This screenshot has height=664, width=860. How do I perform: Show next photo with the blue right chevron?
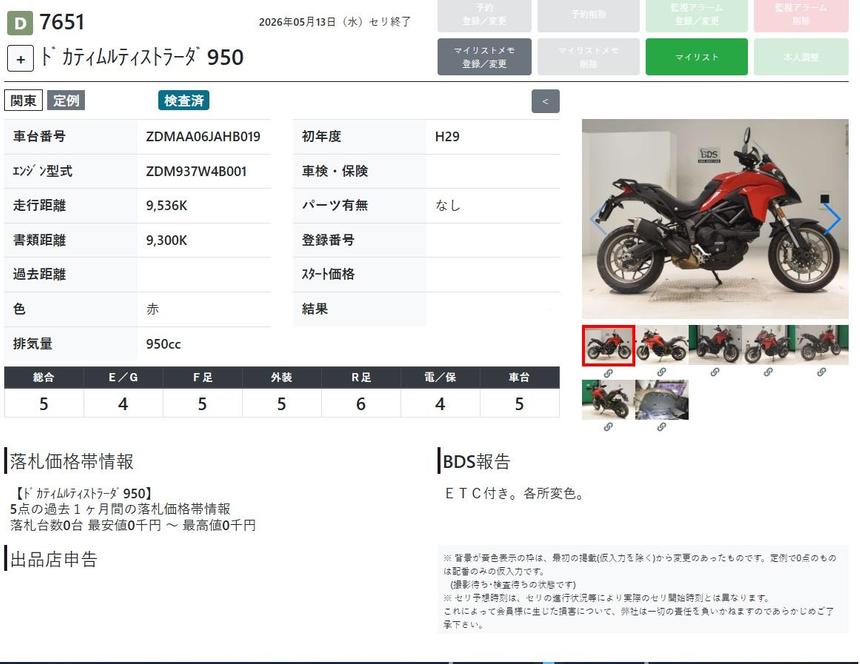832,219
